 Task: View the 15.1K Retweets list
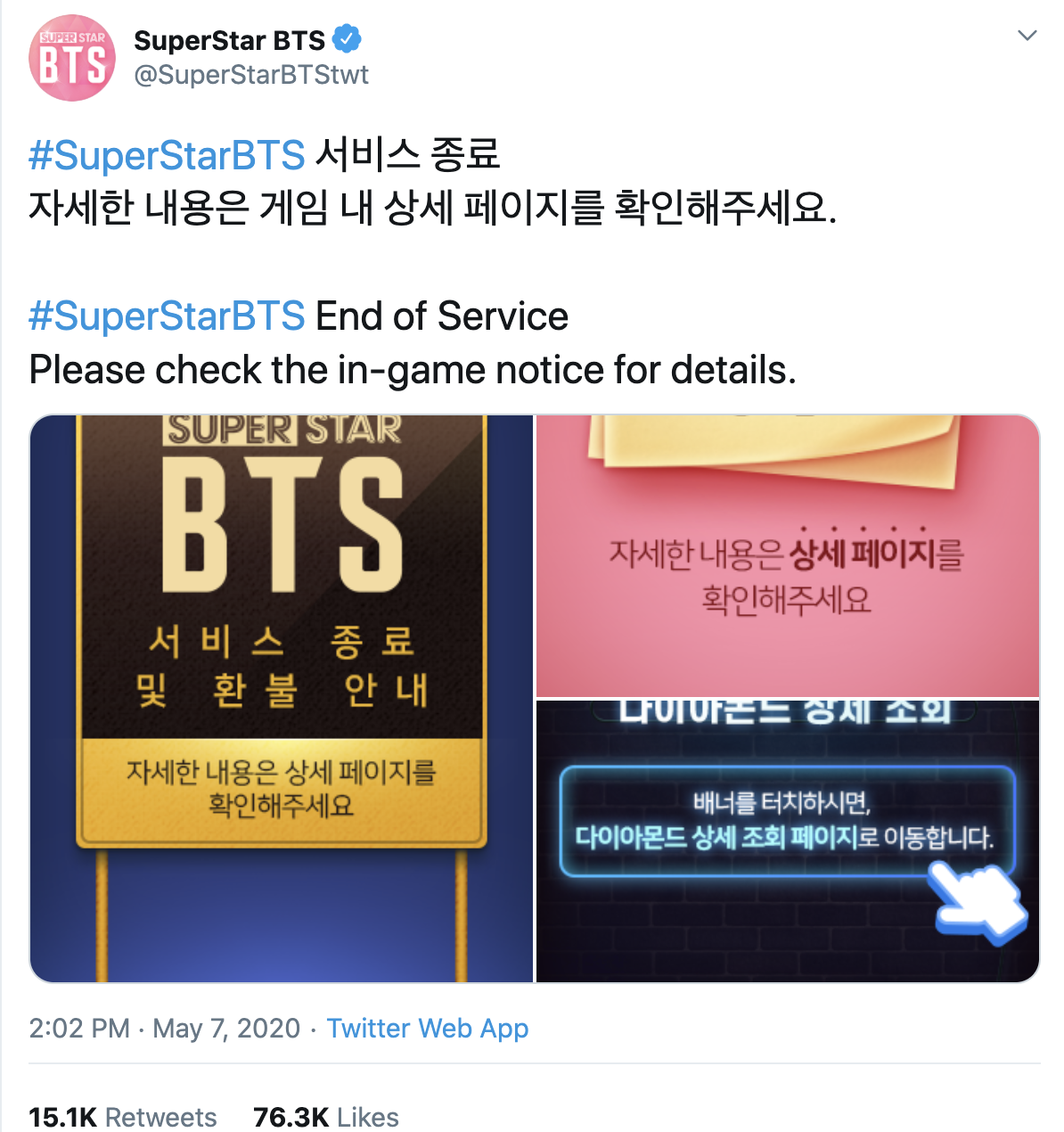coord(123,1117)
